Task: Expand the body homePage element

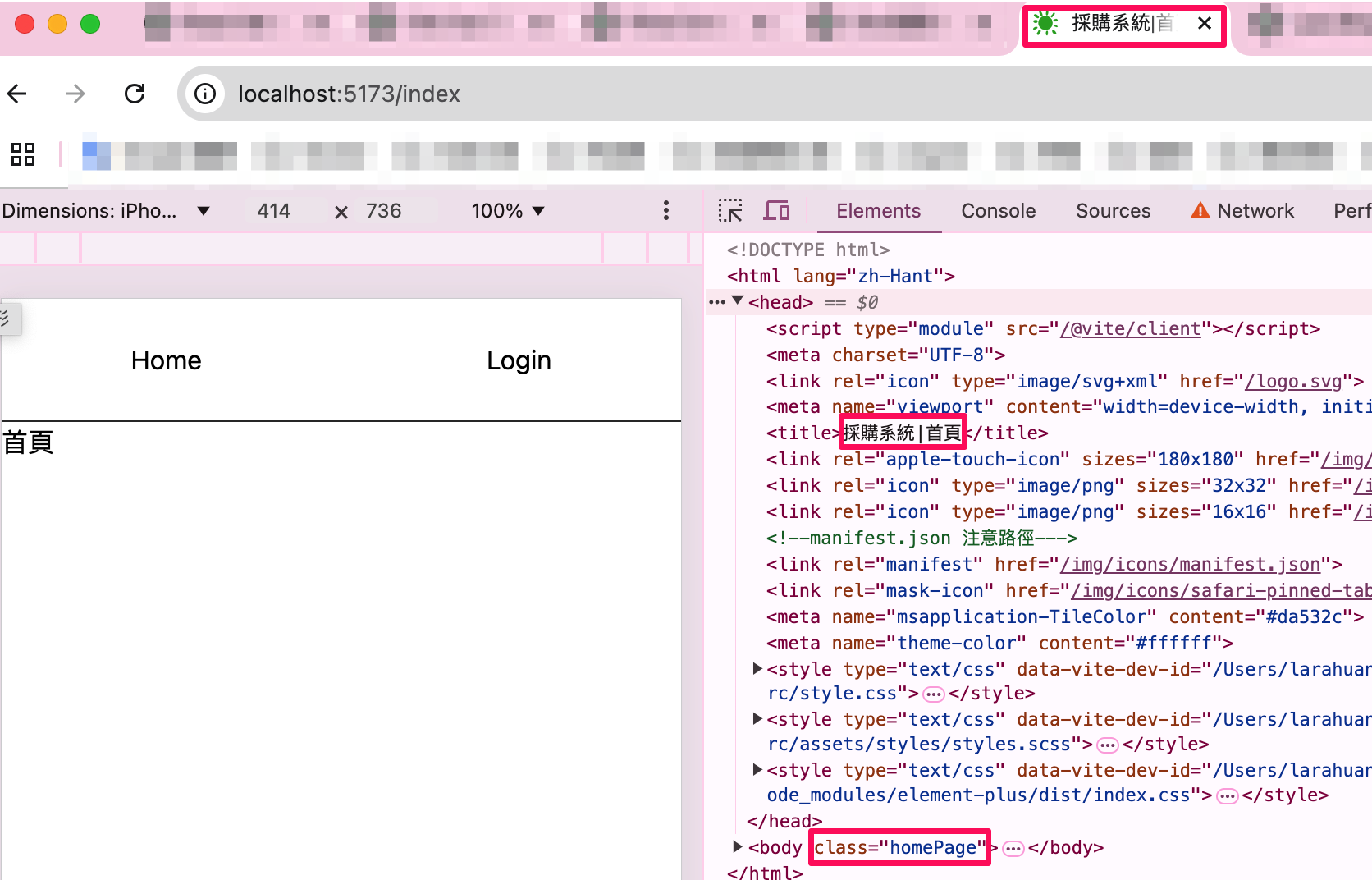Action: click(x=738, y=846)
